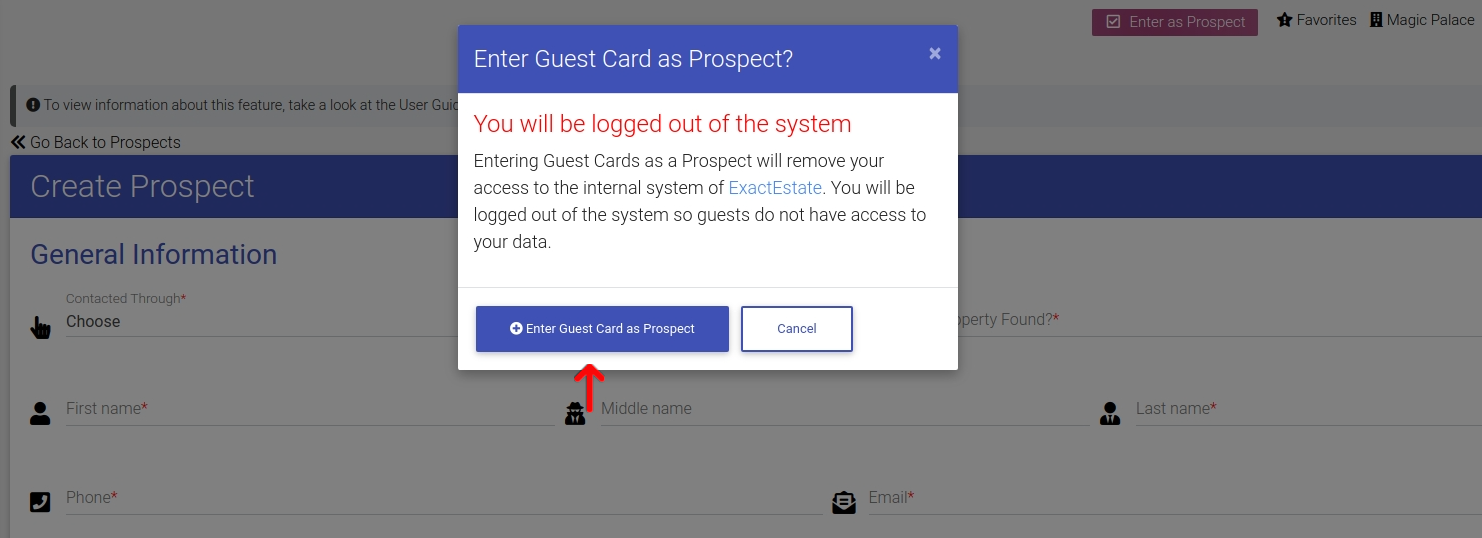This screenshot has height=538, width=1482.
Task: Click the spy icon beside Middle name
Action: tap(575, 414)
